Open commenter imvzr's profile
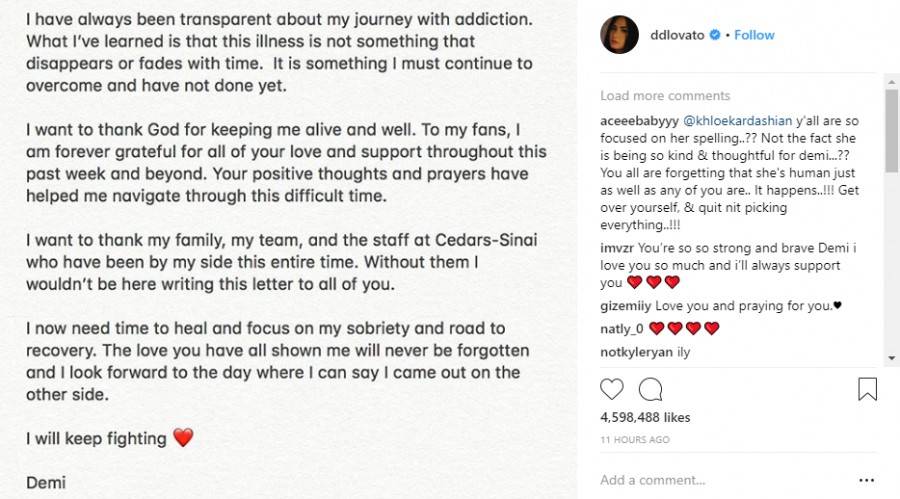This screenshot has width=900, height=499. [x=617, y=245]
